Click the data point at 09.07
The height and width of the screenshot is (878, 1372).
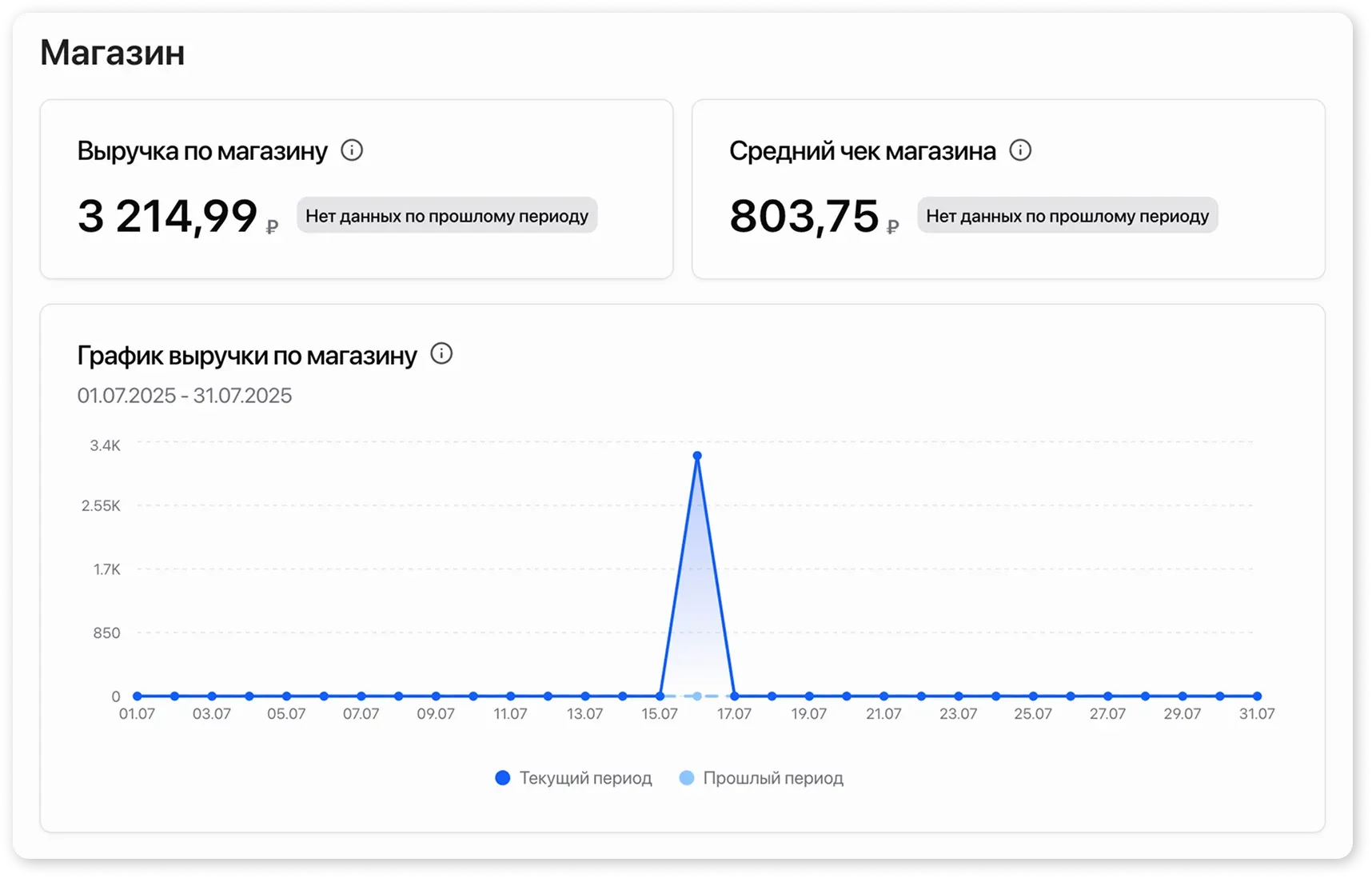point(436,696)
